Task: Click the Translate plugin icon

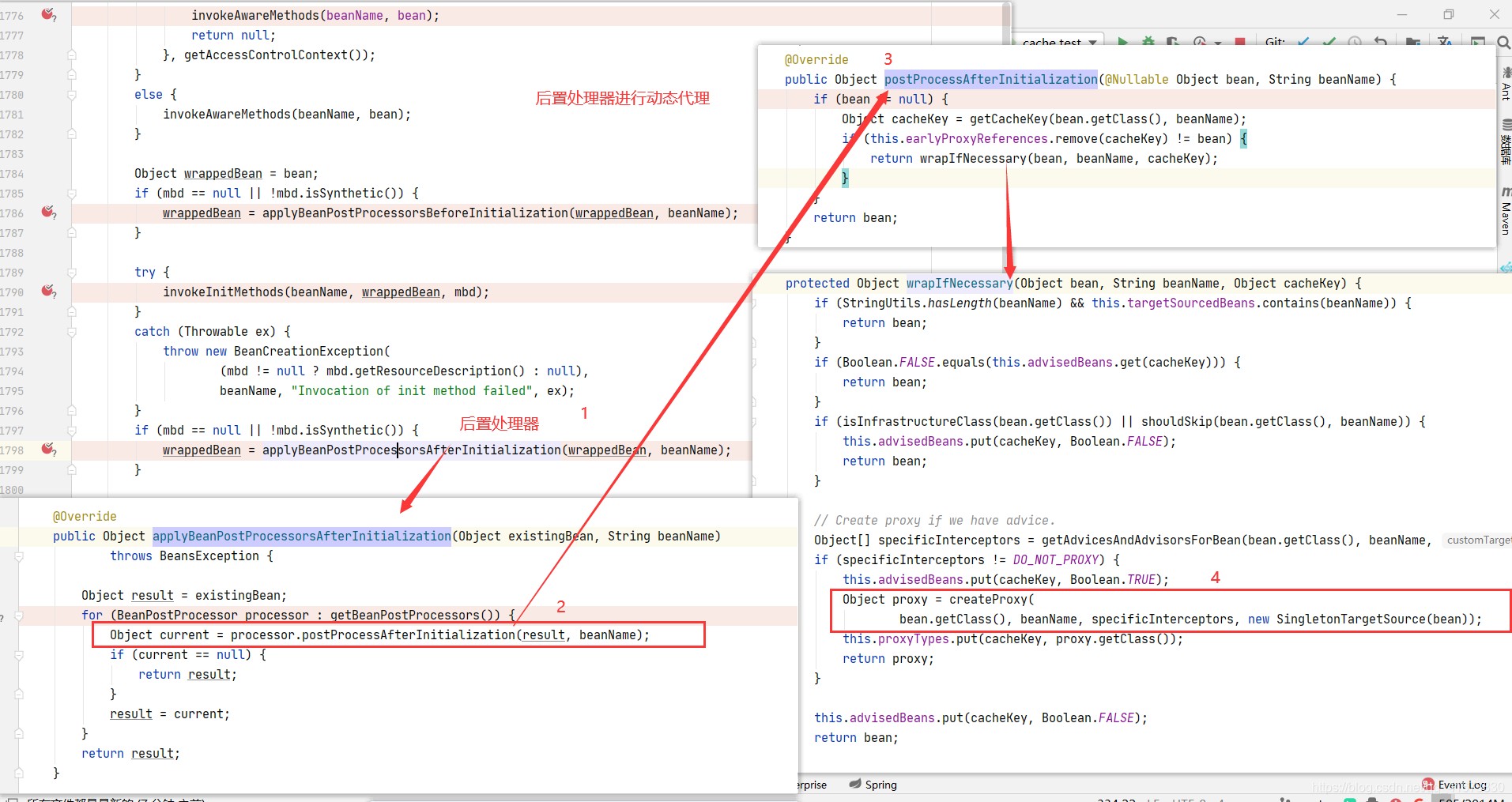Action: tap(1446, 41)
